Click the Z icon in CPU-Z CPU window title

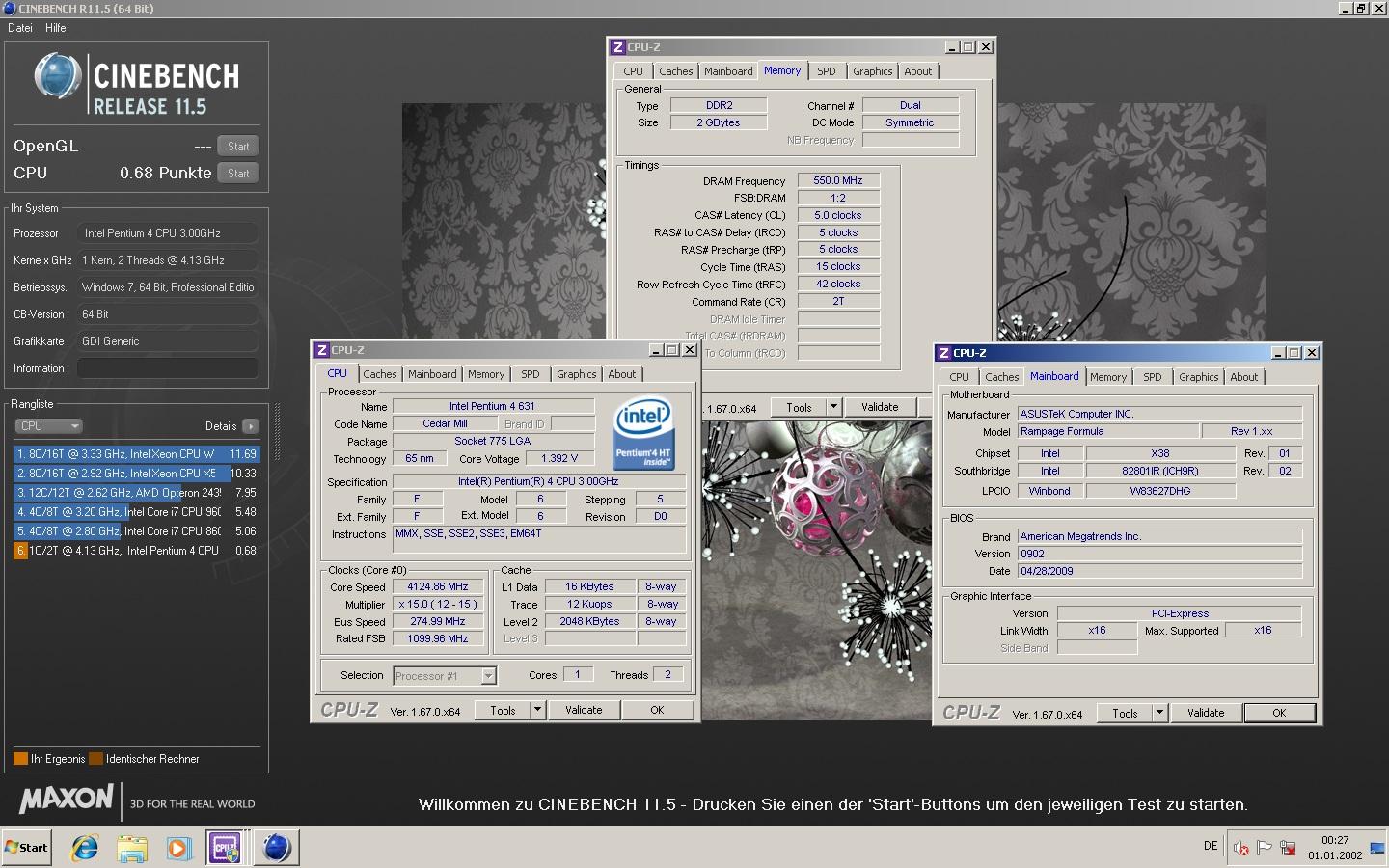(x=322, y=350)
